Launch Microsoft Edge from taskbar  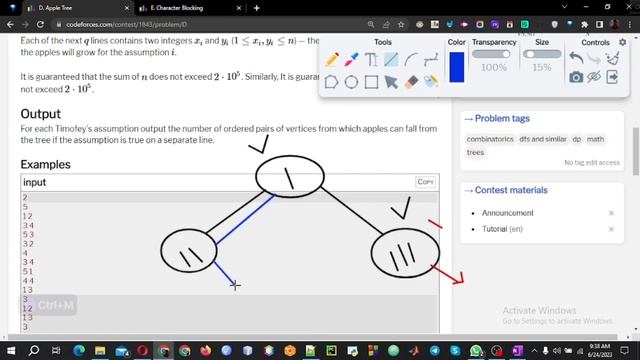coord(79,351)
